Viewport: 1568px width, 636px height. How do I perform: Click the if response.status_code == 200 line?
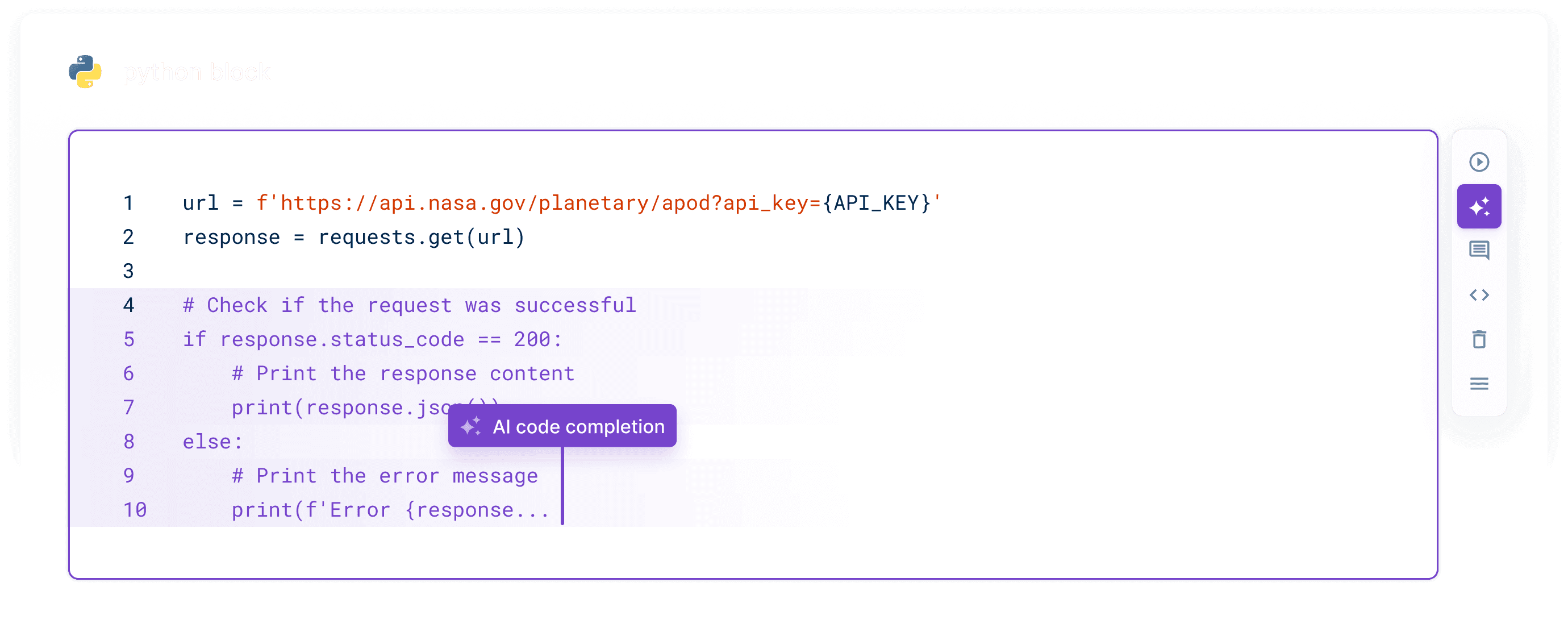point(372,339)
